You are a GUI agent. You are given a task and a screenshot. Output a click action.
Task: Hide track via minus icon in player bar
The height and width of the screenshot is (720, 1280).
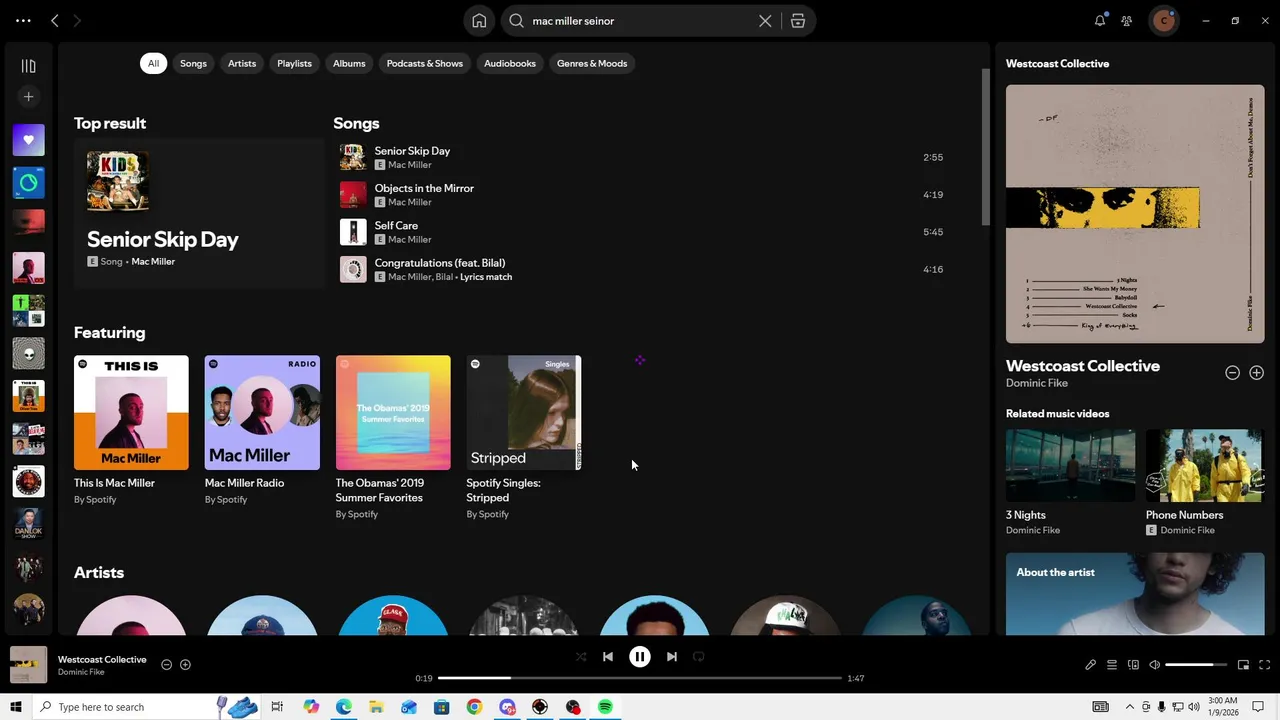coord(167,665)
